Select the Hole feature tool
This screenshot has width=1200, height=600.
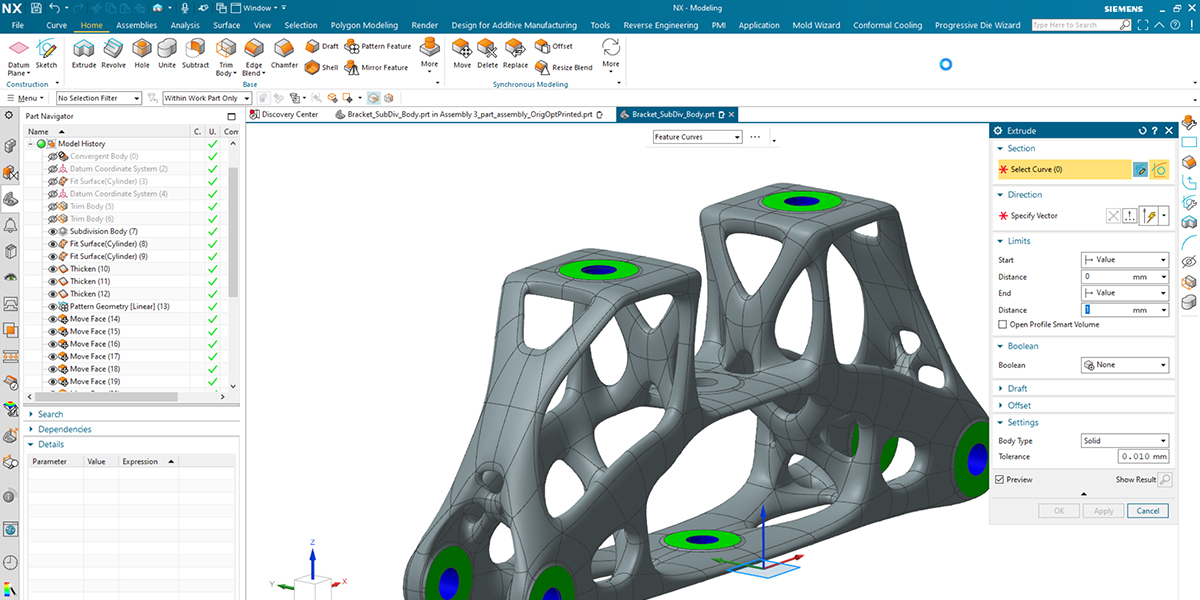tap(141, 50)
